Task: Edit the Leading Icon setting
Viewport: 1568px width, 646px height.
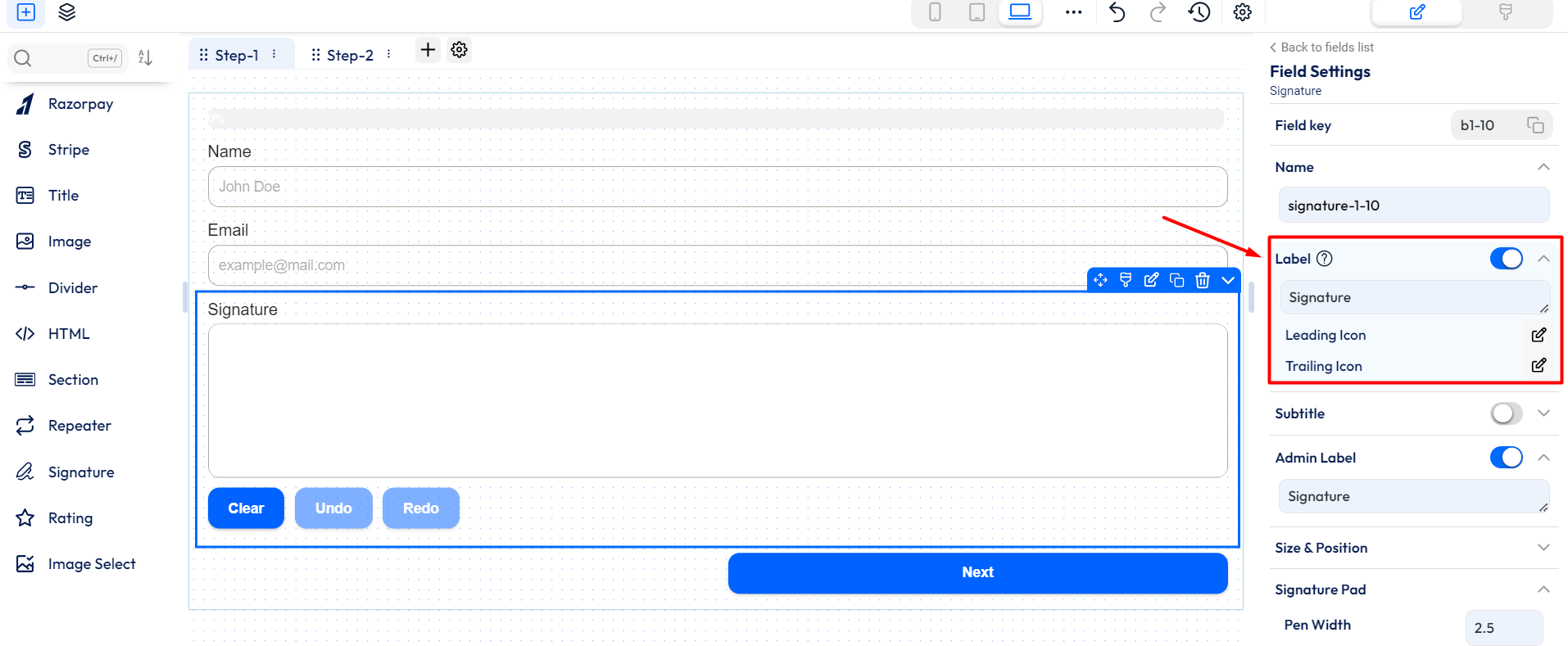Action: (x=1539, y=335)
